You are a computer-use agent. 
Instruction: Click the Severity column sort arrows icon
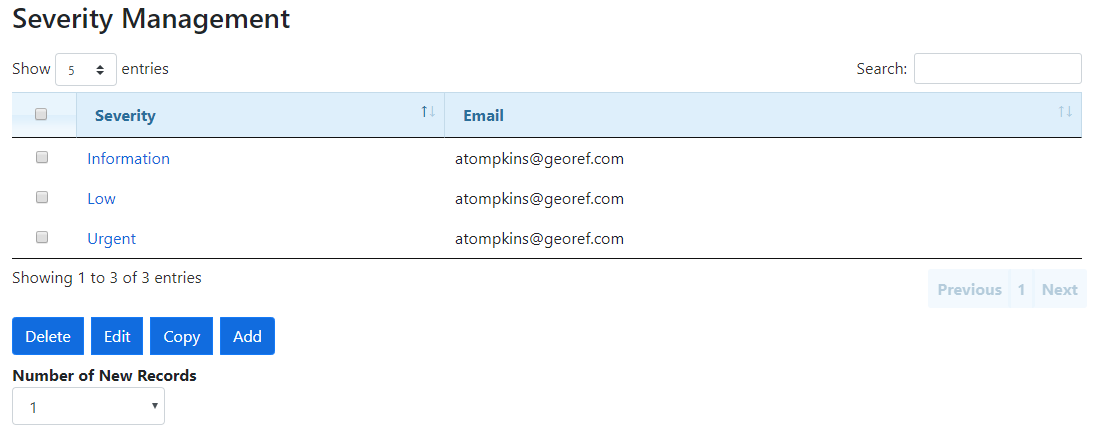(x=428, y=111)
